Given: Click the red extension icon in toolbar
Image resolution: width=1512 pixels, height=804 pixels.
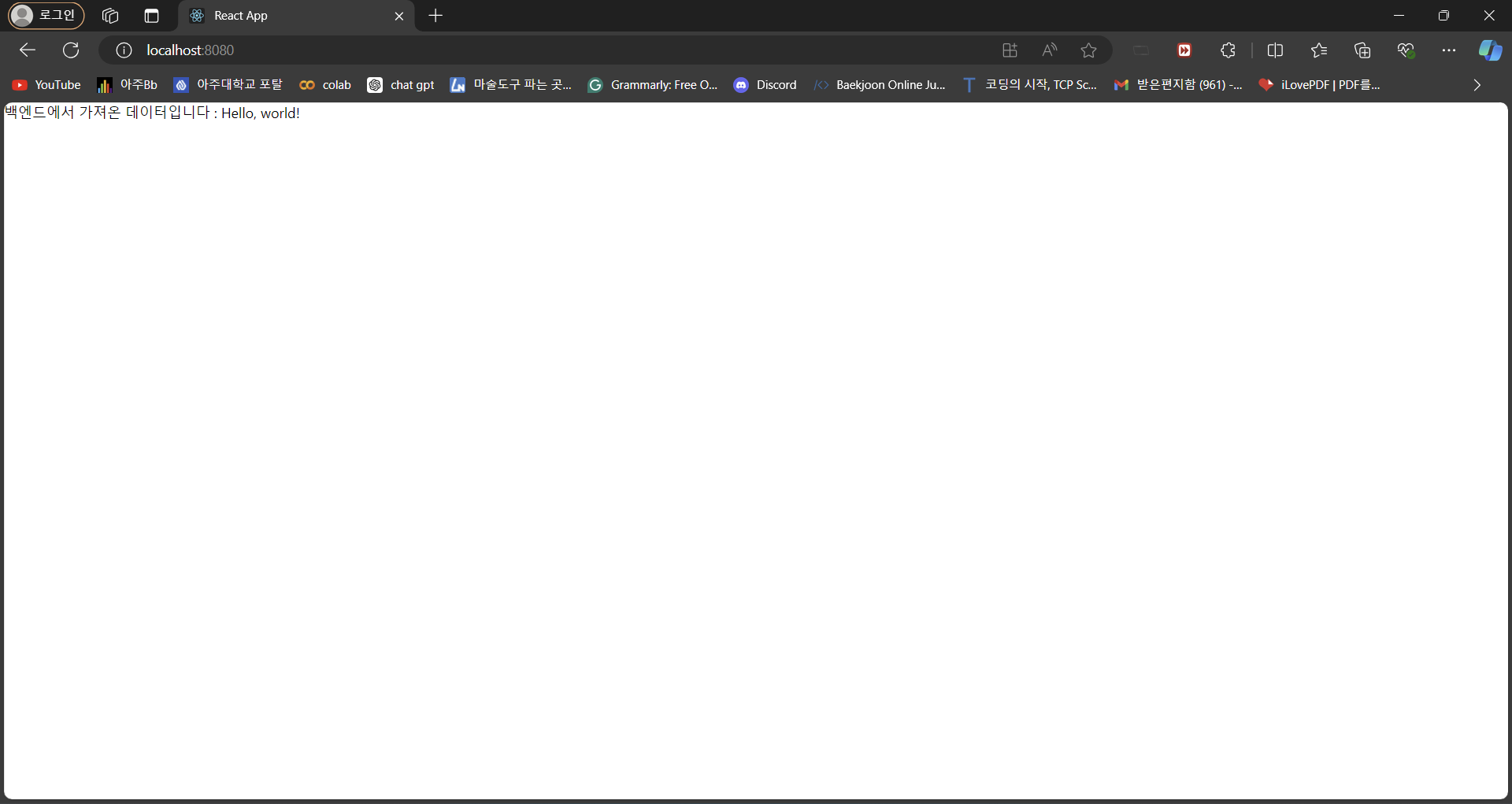Looking at the screenshot, I should (1184, 50).
